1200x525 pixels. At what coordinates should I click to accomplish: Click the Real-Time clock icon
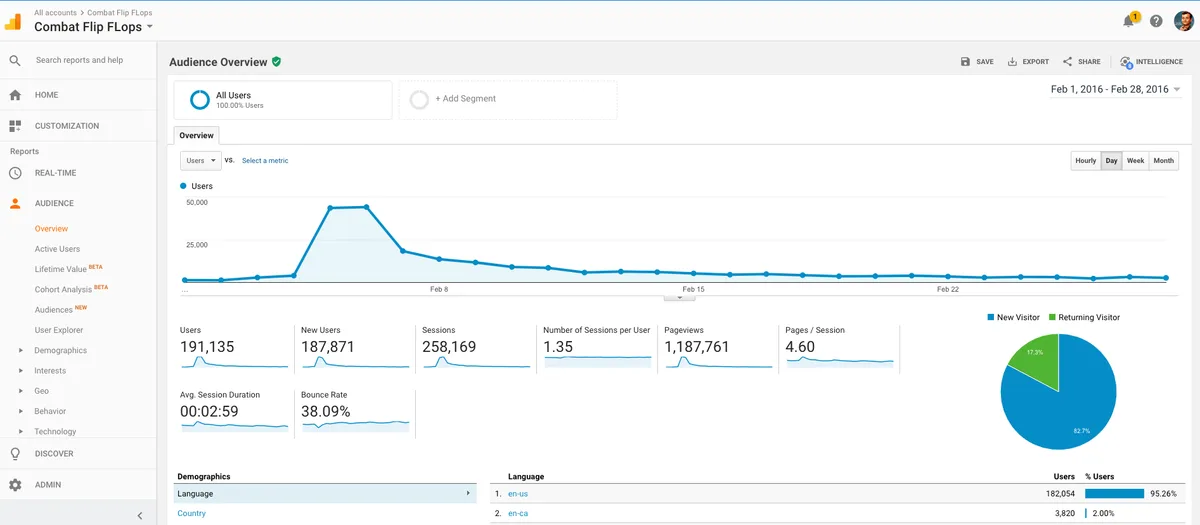pyautogui.click(x=15, y=173)
